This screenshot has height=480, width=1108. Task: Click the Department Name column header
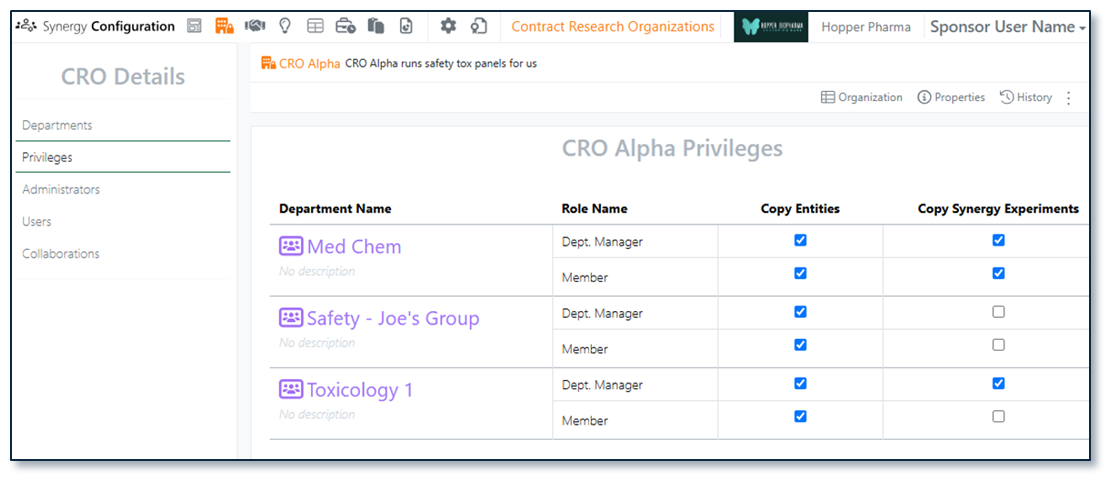pyautogui.click(x=335, y=209)
